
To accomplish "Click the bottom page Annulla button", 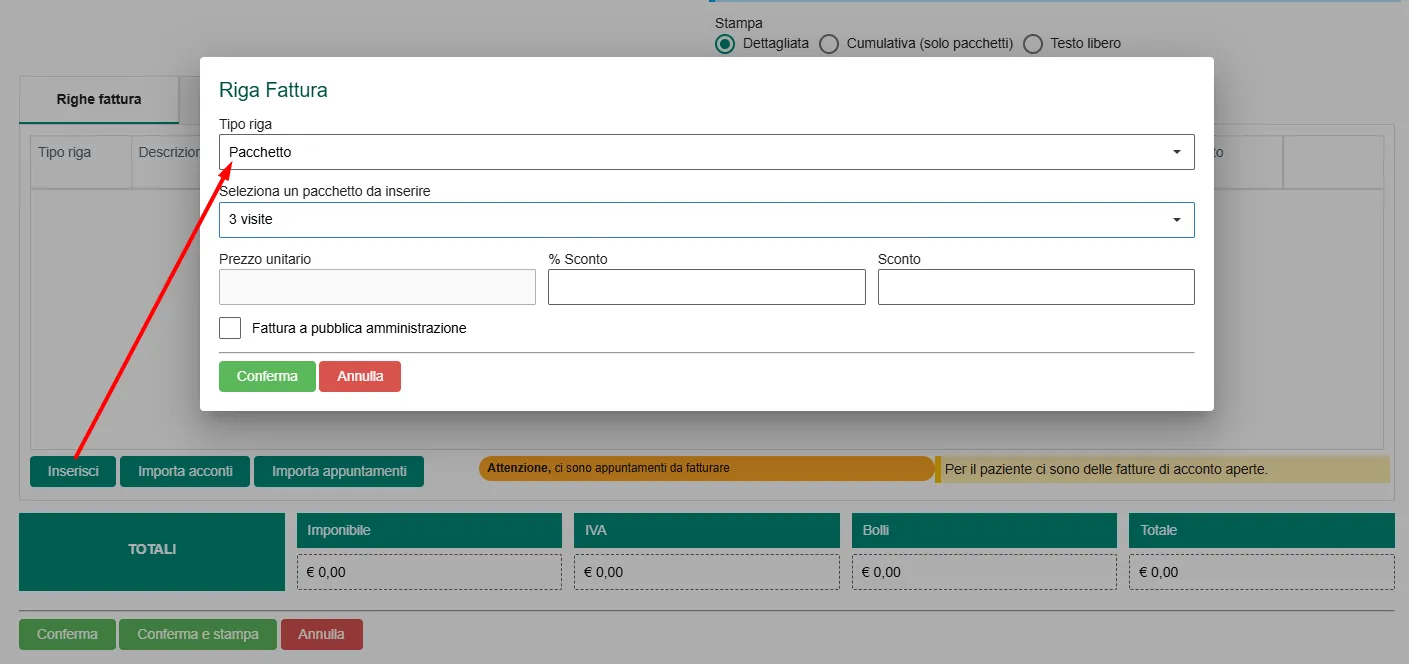I will (x=322, y=635).
